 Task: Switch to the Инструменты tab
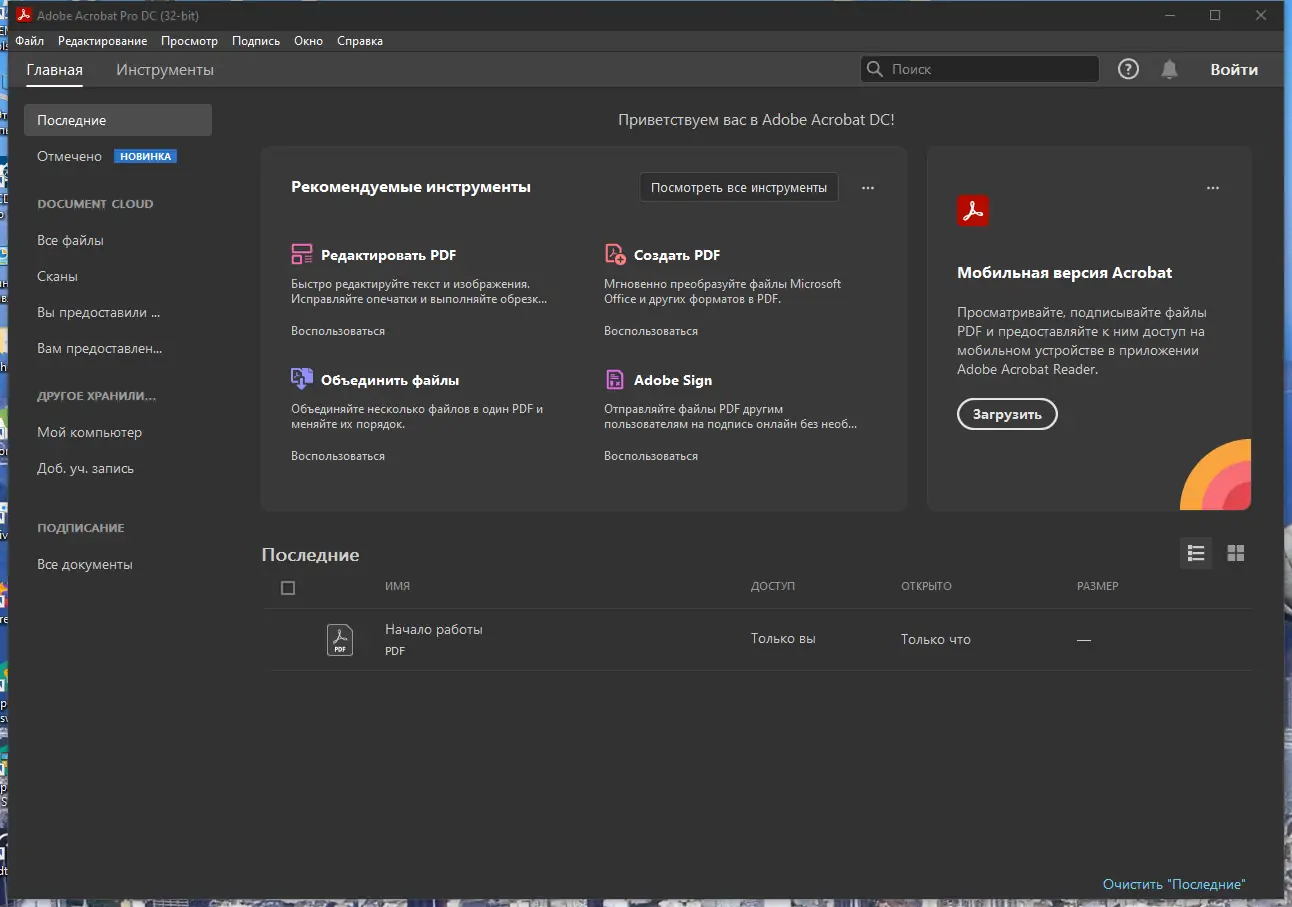(165, 70)
